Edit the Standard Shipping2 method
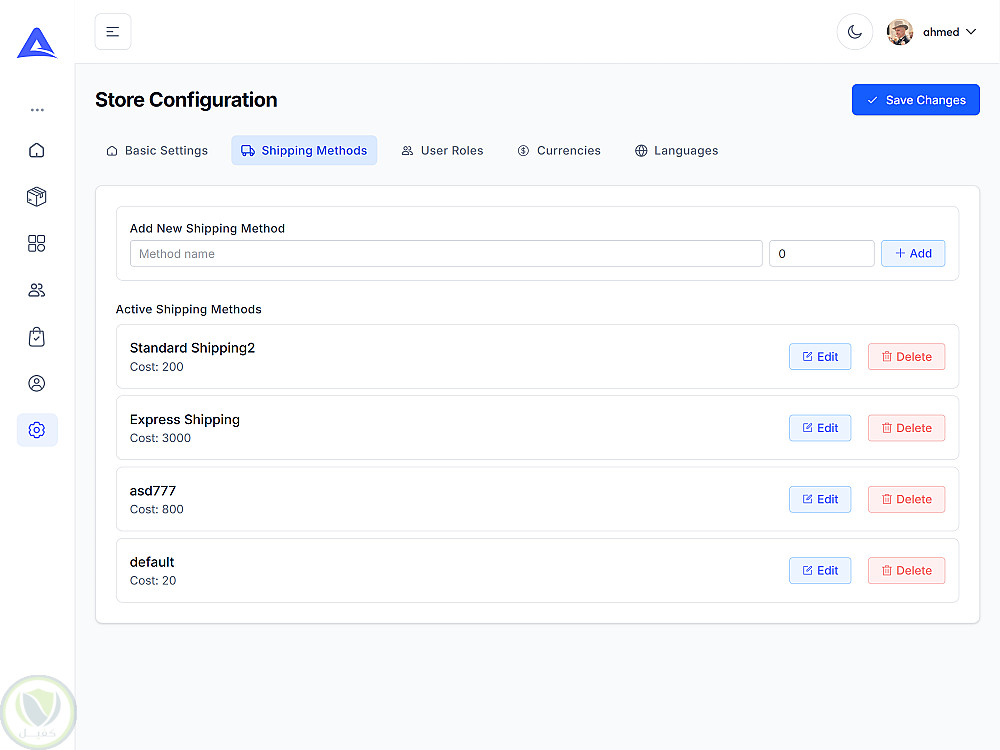This screenshot has height=750, width=1000. [820, 357]
